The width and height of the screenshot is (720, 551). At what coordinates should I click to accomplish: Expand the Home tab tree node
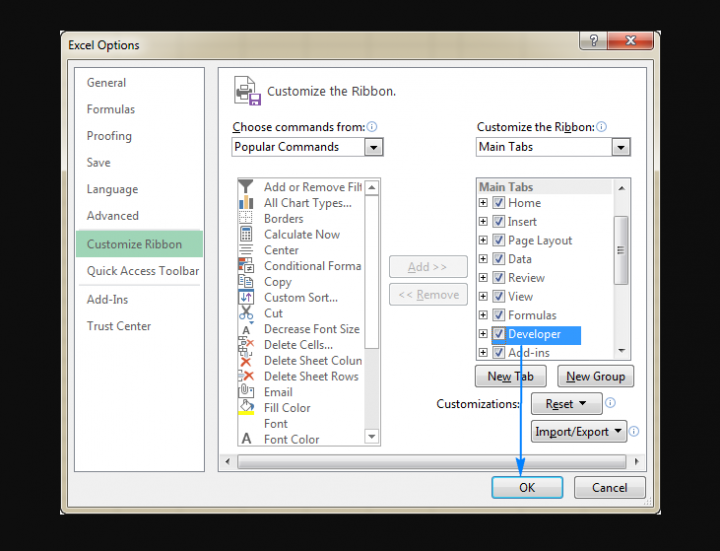click(483, 202)
